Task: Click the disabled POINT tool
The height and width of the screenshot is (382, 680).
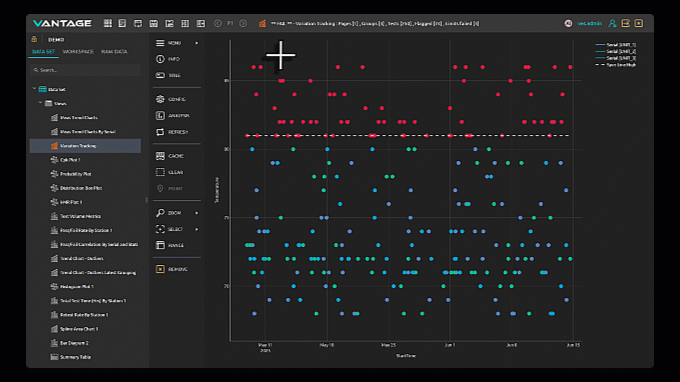Action: click(x=169, y=189)
